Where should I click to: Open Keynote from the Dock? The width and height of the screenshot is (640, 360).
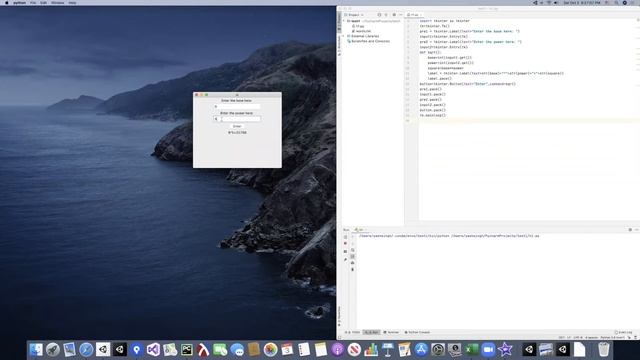387,350
